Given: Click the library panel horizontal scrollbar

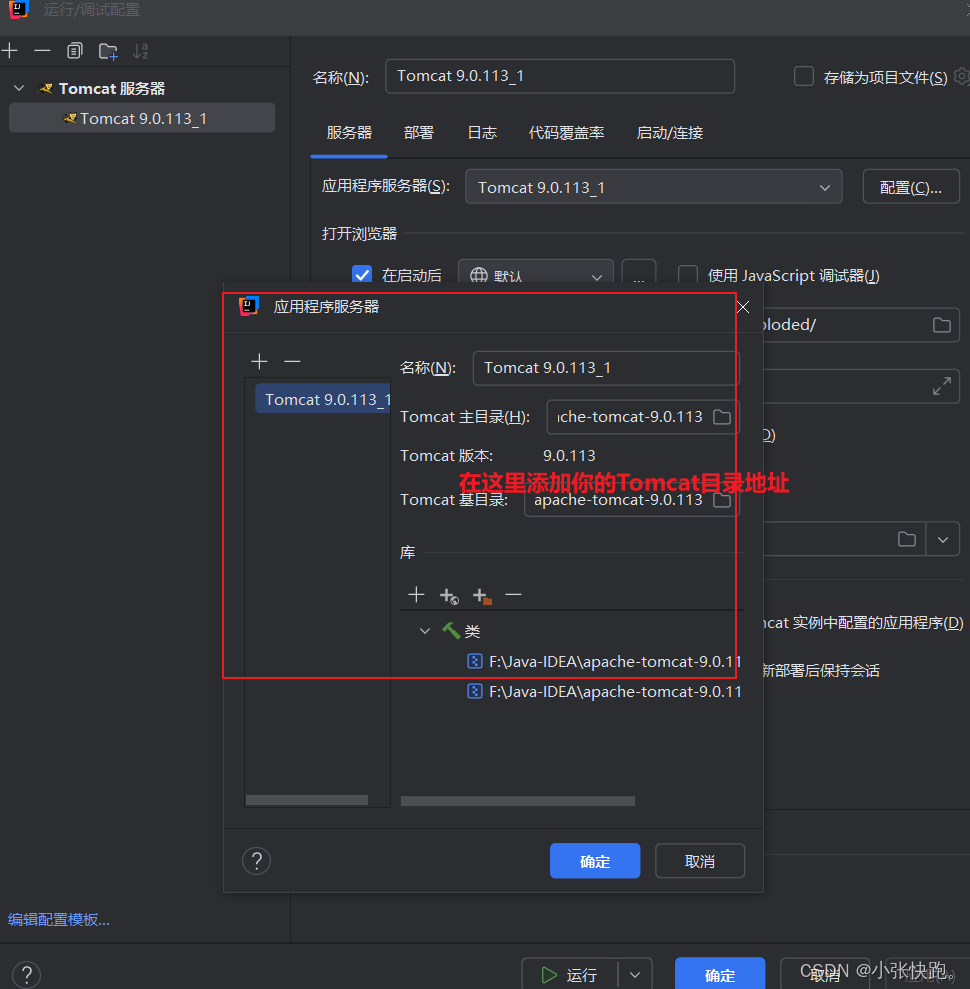Looking at the screenshot, I should pos(518,800).
